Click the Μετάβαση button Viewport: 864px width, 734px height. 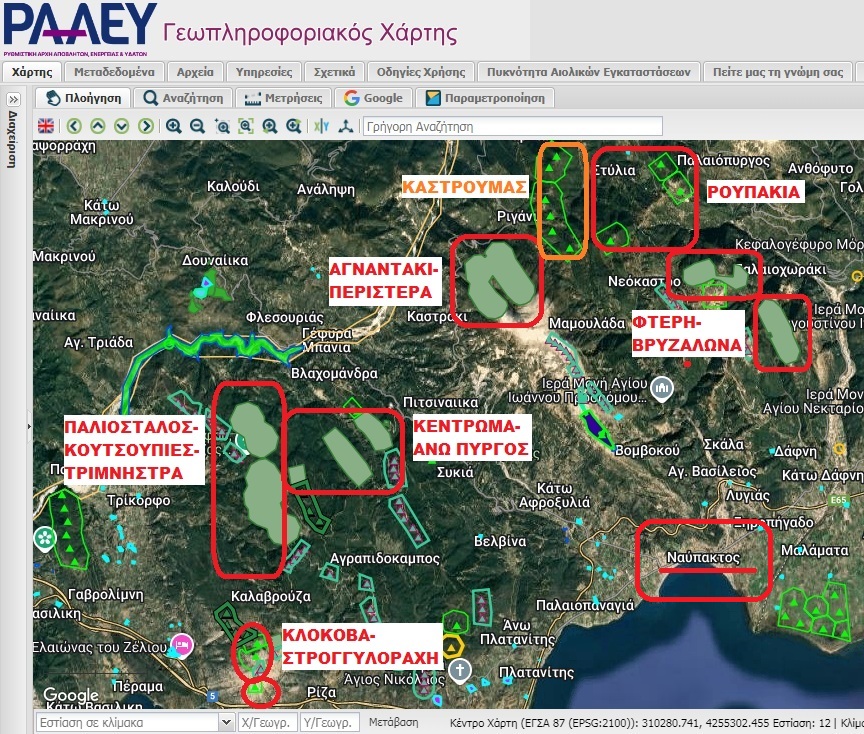[x=392, y=721]
